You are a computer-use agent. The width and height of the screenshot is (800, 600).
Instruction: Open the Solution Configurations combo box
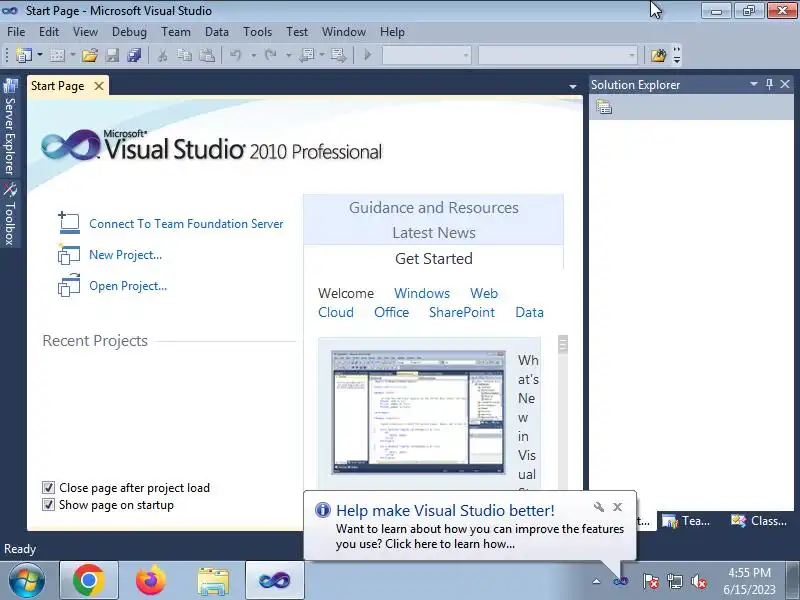[427, 55]
